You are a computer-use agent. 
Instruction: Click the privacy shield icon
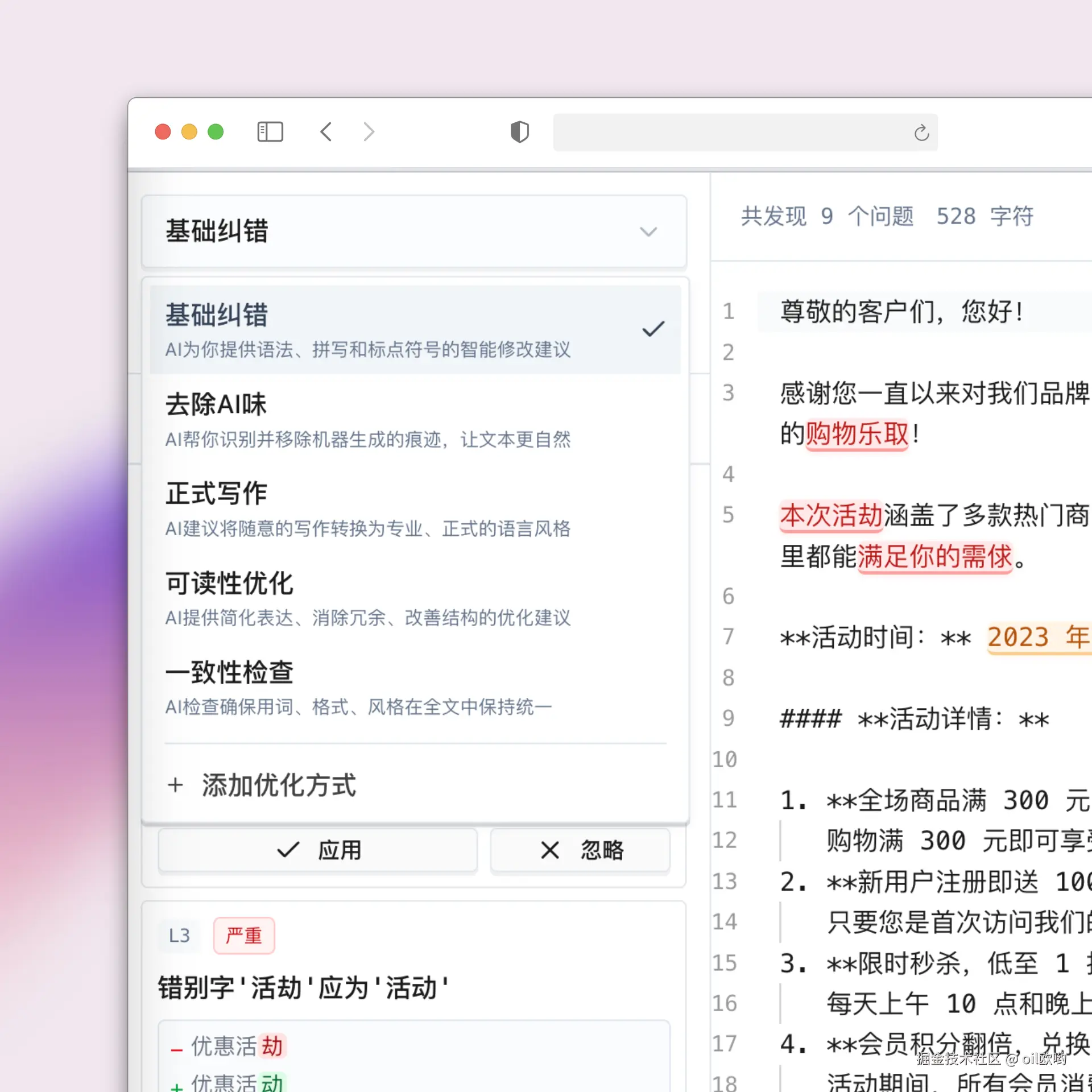click(519, 132)
